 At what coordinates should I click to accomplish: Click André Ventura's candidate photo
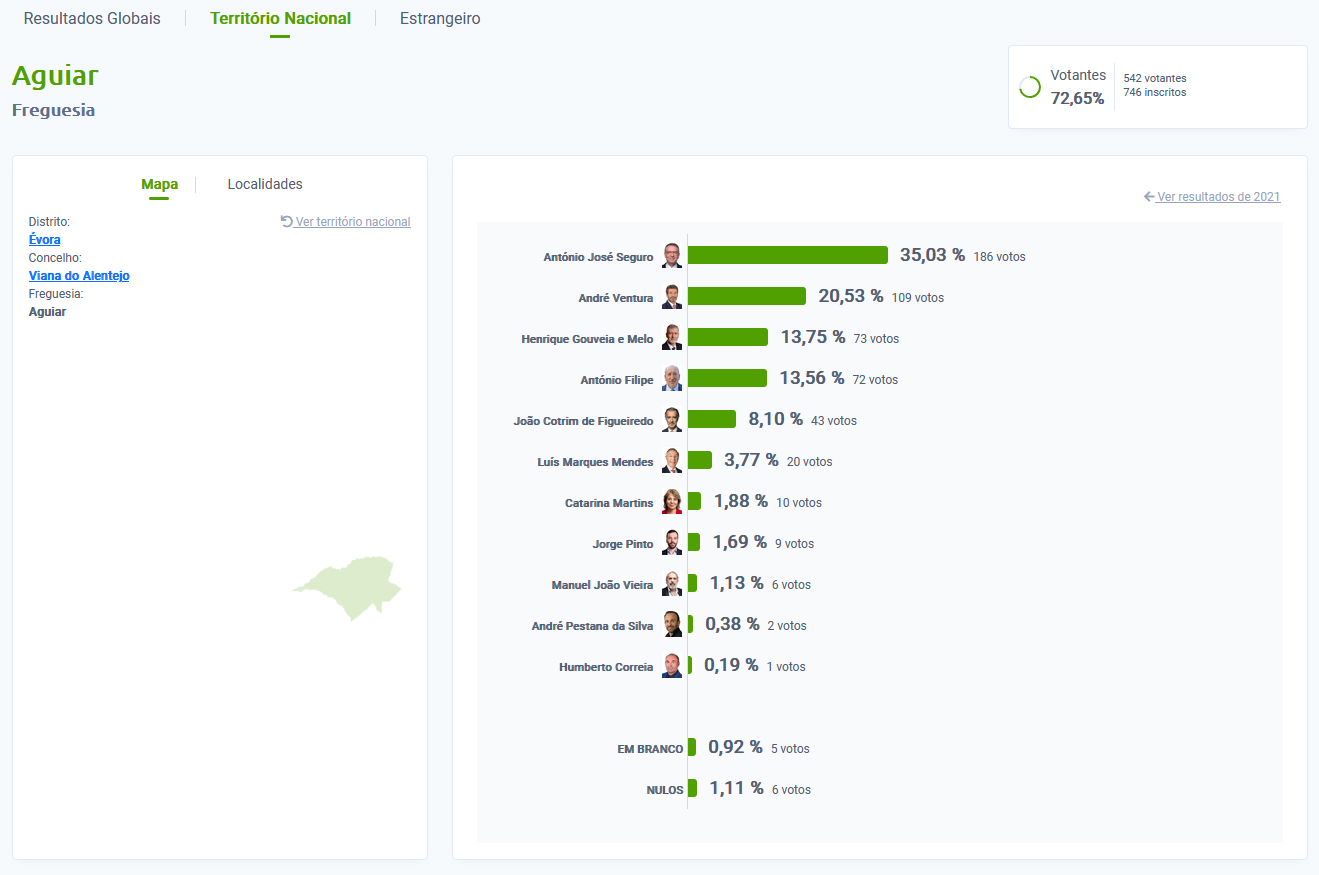pyautogui.click(x=672, y=297)
